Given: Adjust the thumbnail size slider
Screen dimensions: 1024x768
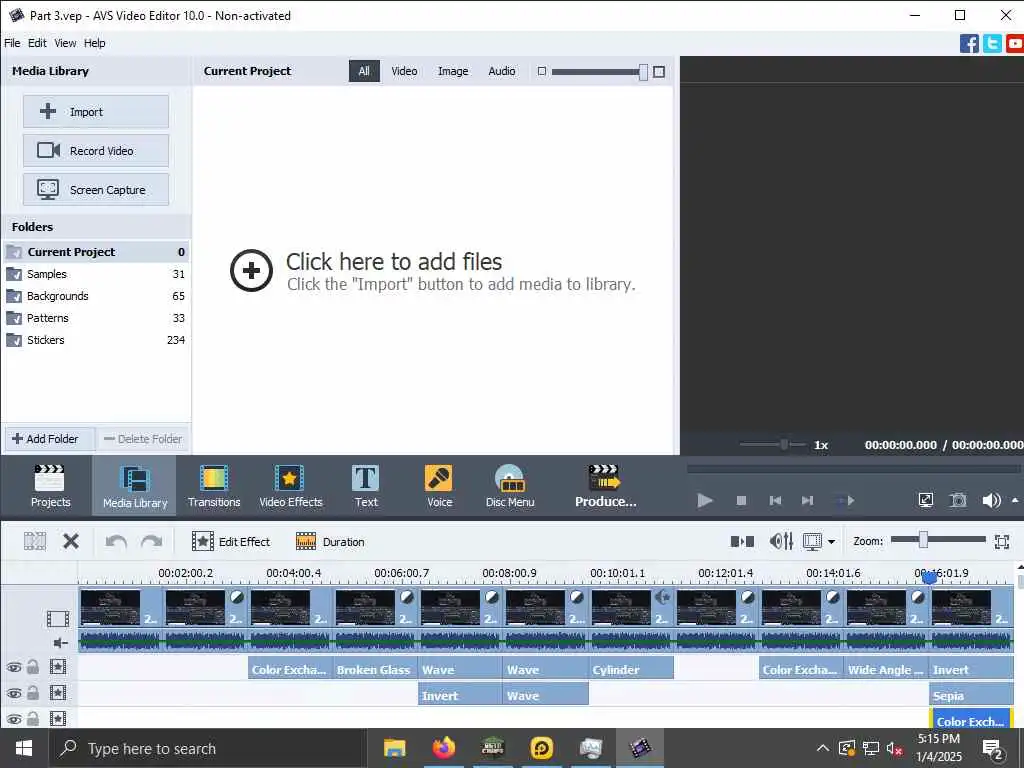Looking at the screenshot, I should click(643, 72).
